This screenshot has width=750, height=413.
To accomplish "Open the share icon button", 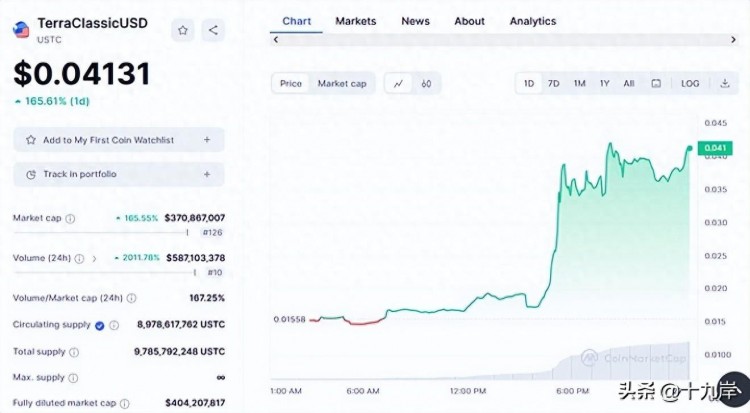I will tap(213, 31).
